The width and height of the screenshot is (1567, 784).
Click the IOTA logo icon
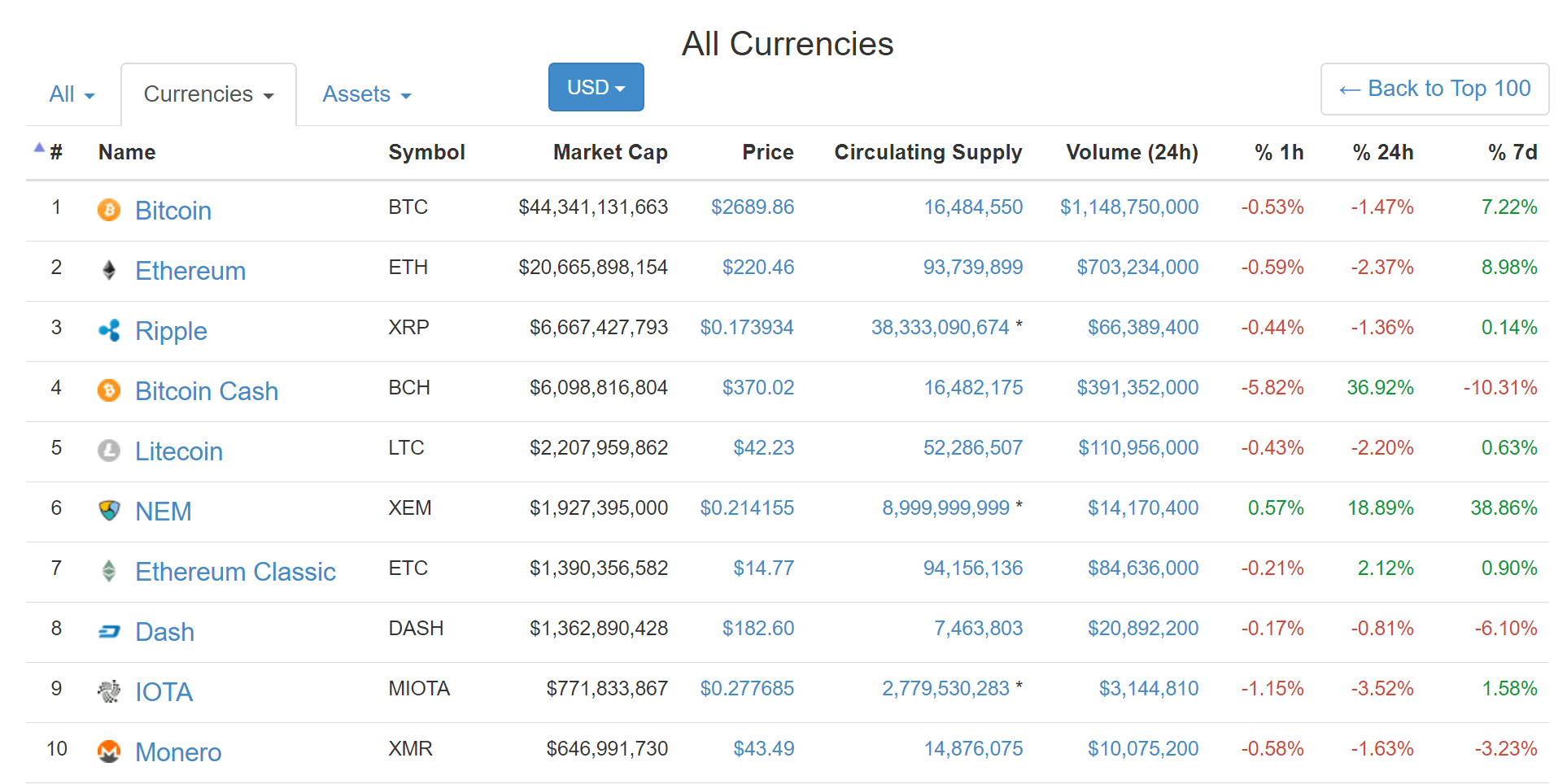pos(109,692)
